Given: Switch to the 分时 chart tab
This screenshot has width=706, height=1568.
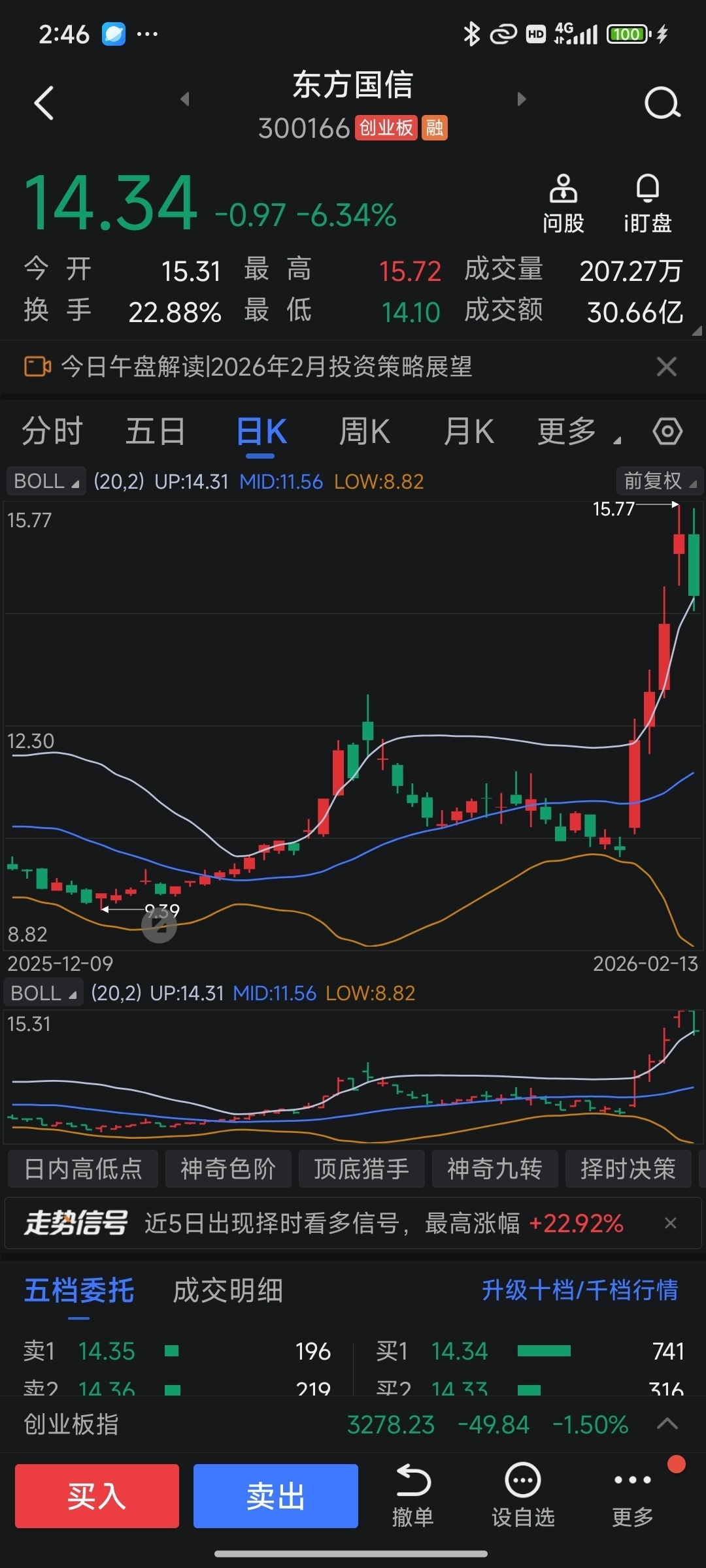Looking at the screenshot, I should pyautogui.click(x=52, y=431).
